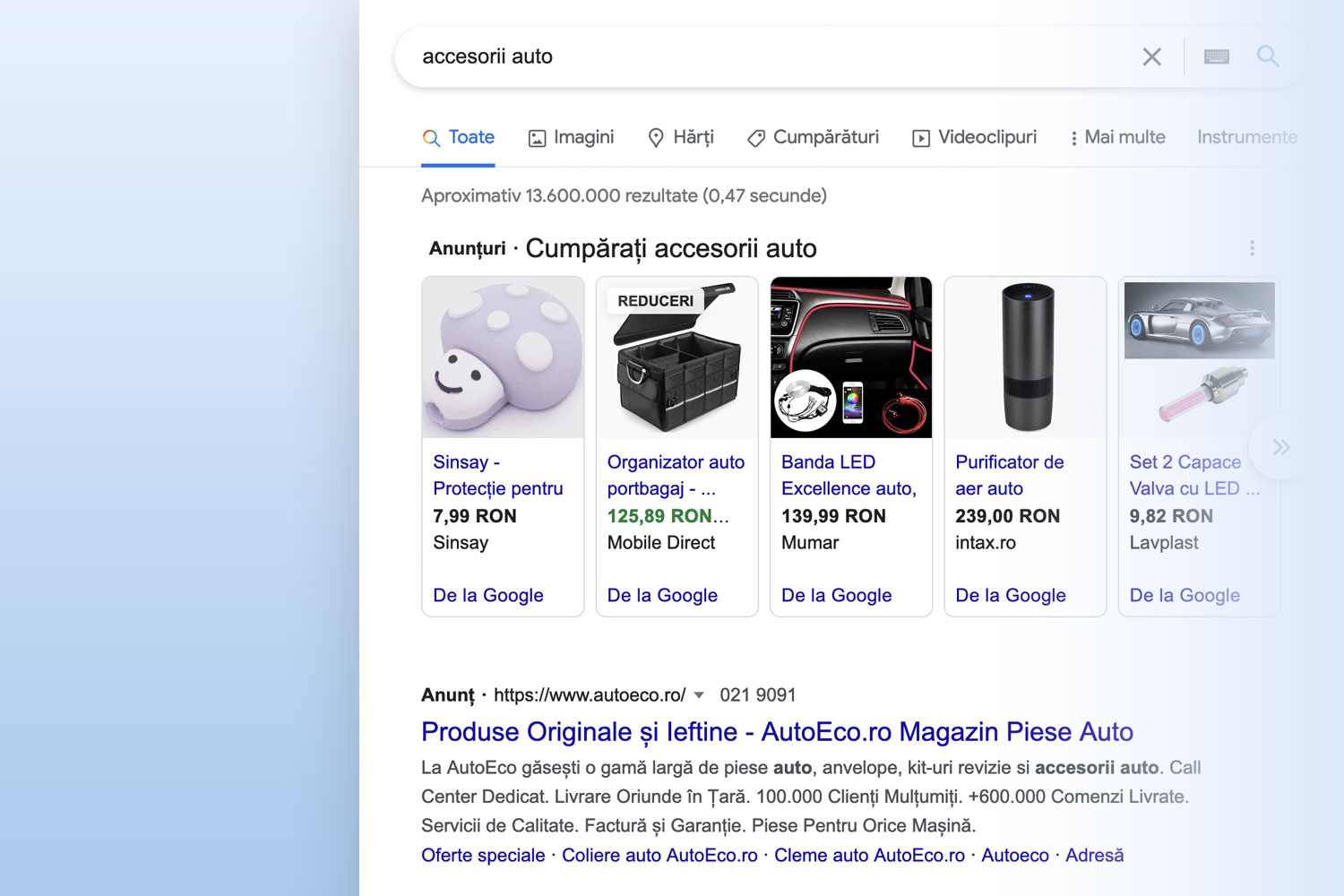Open the Hărți tab

pos(681,137)
